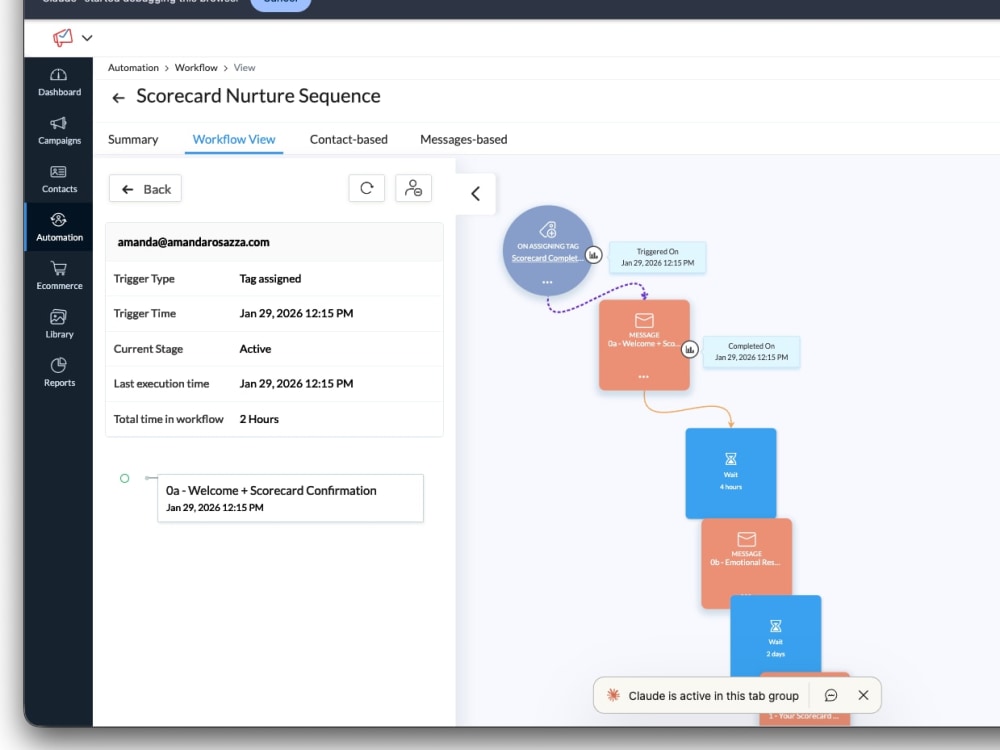1000x750 pixels.
Task: Click envelope icon on 0b Emotional message
Action: 747,540
